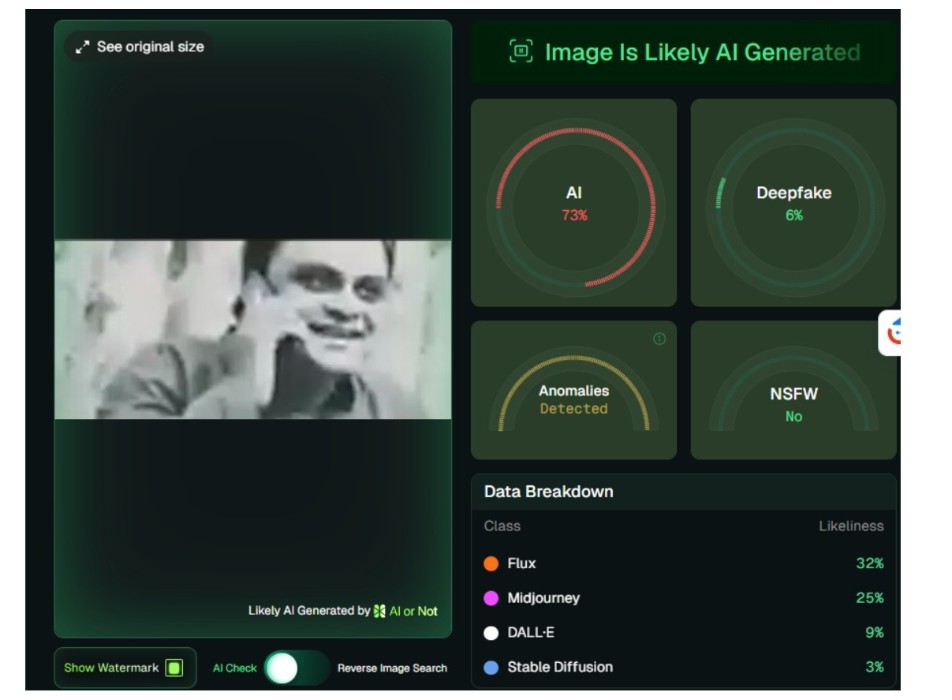Click the orange Flux class dot

pos(491,564)
